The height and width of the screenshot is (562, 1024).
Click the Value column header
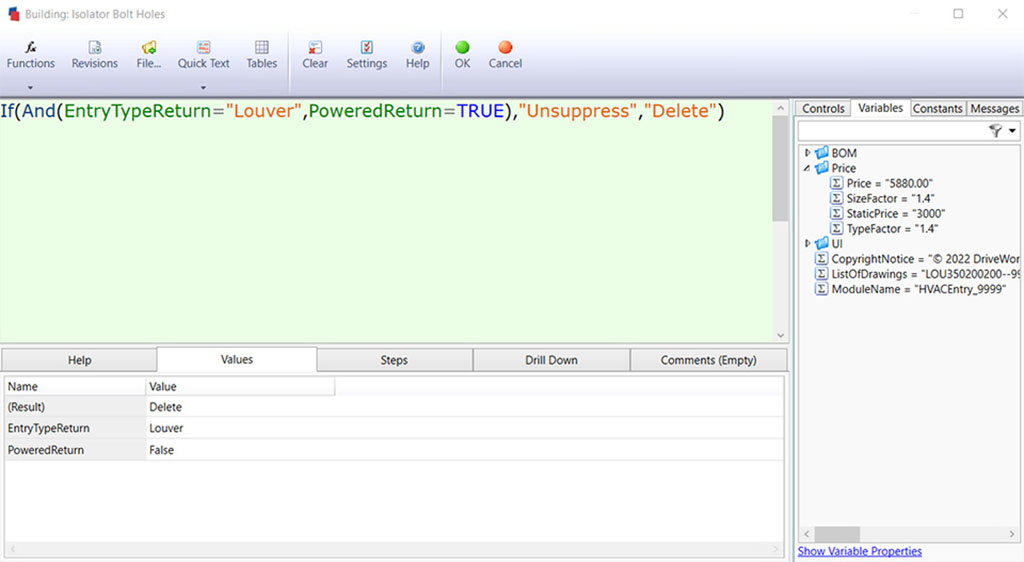[x=240, y=386]
